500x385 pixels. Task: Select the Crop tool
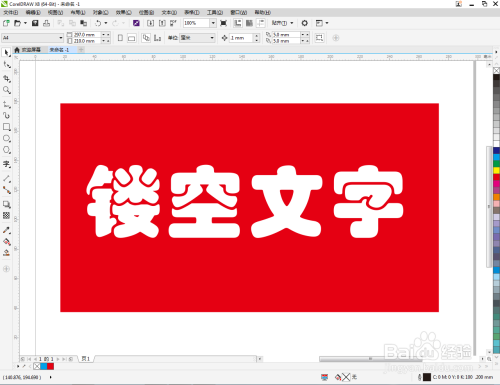coord(6,79)
